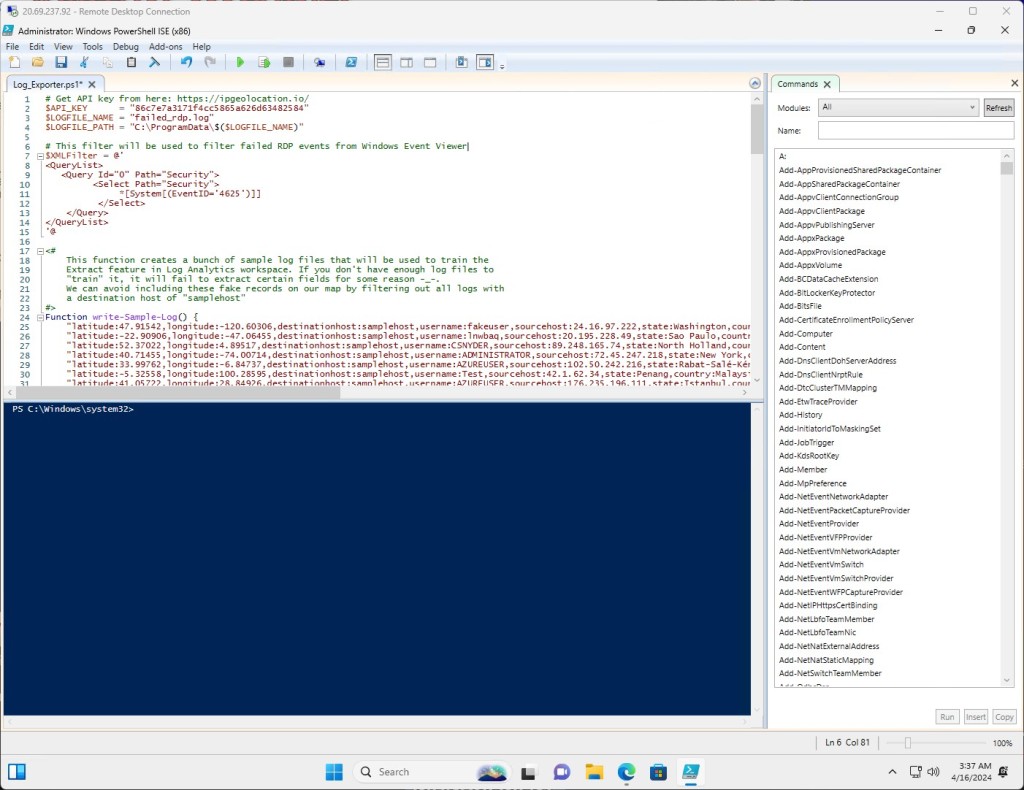The height and width of the screenshot is (790, 1024).
Task: Click the Run Script green play icon
Action: click(x=240, y=62)
